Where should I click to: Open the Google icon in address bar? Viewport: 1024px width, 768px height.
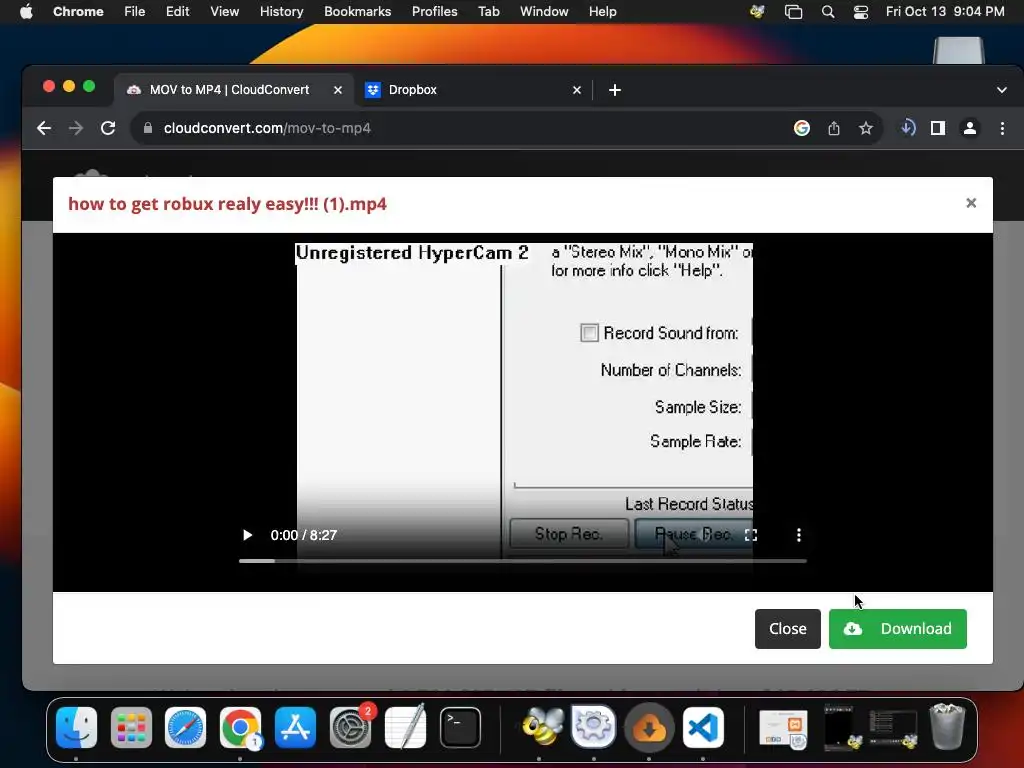[802, 128]
